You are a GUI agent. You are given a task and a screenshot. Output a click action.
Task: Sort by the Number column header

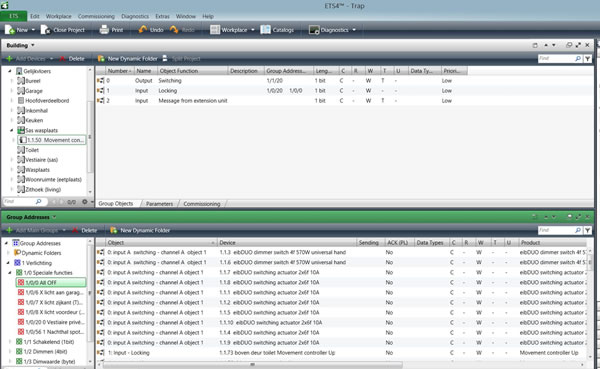click(119, 71)
